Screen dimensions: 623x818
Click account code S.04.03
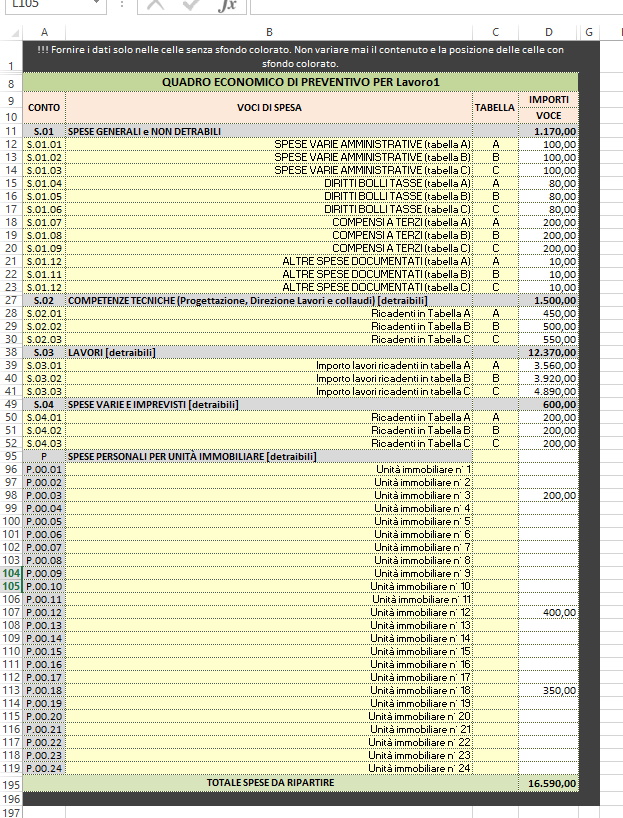click(x=44, y=443)
